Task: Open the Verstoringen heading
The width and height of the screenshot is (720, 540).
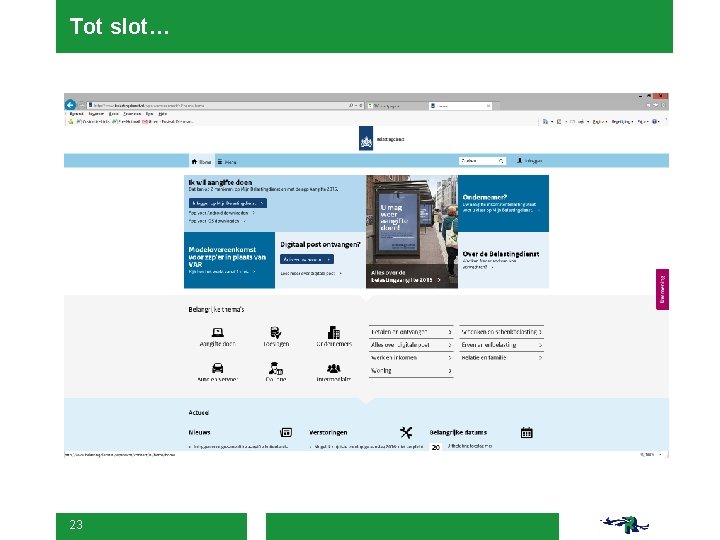Action: pyautogui.click(x=328, y=432)
